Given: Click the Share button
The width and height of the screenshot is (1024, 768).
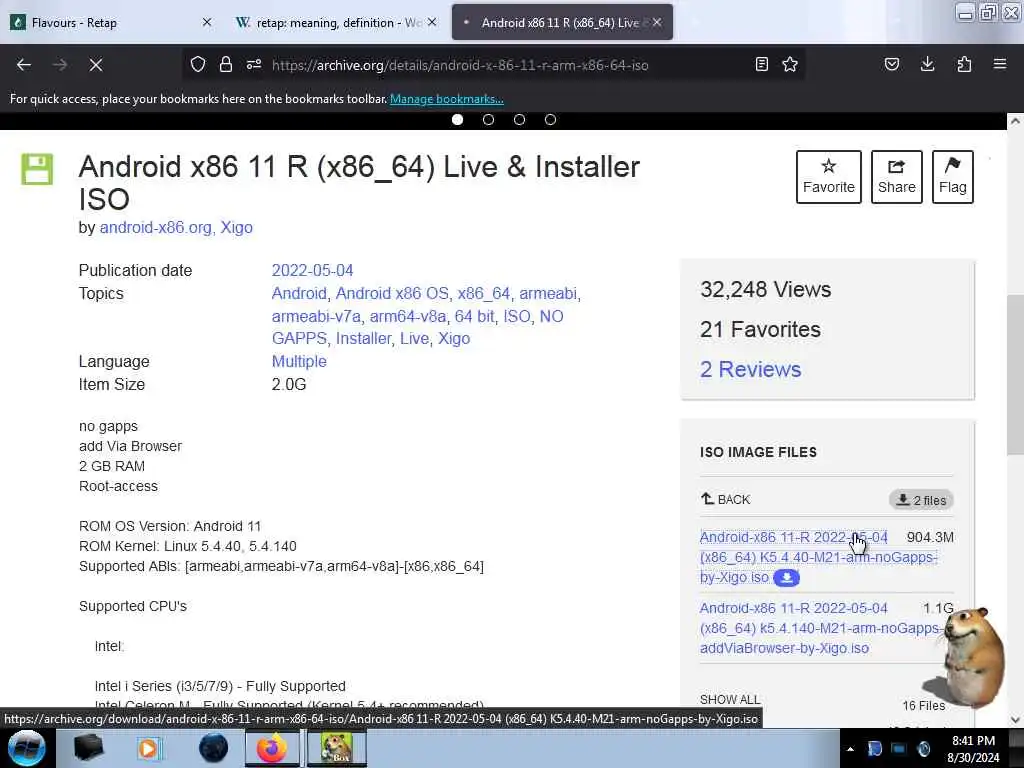Looking at the screenshot, I should click(x=897, y=177).
